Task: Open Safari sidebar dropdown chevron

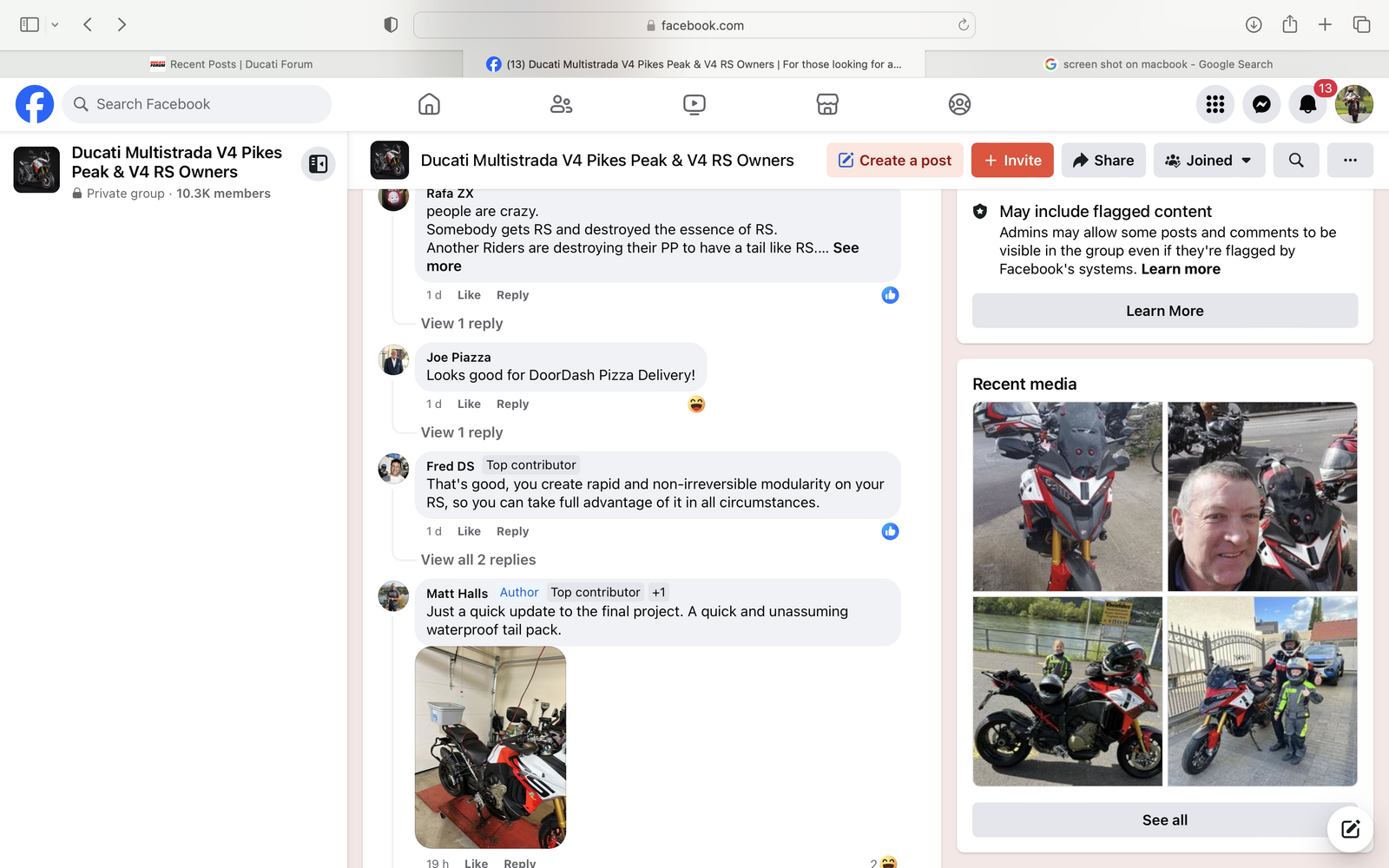Action: pyautogui.click(x=55, y=25)
